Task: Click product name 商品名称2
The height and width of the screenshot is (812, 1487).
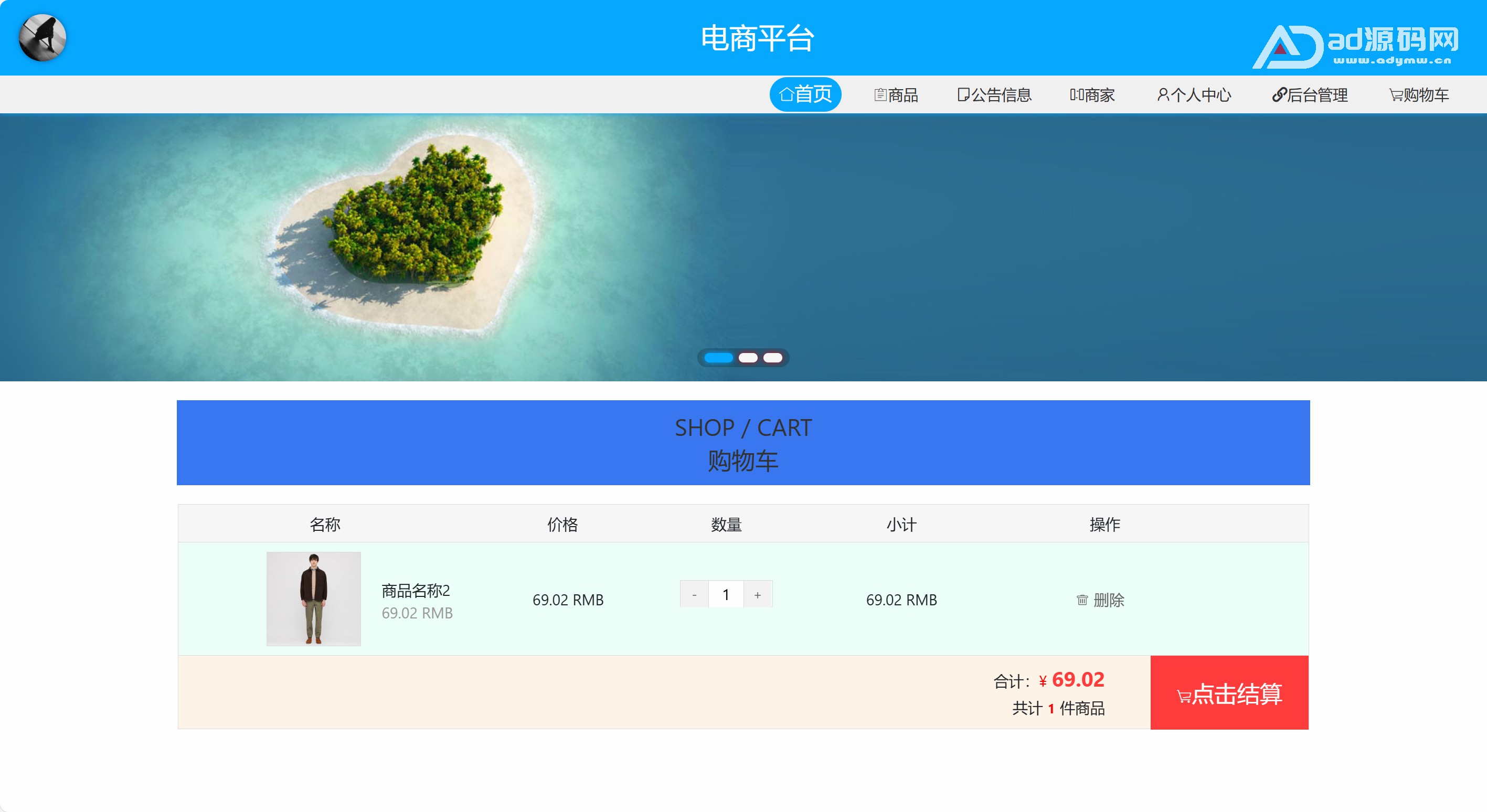Action: point(416,591)
